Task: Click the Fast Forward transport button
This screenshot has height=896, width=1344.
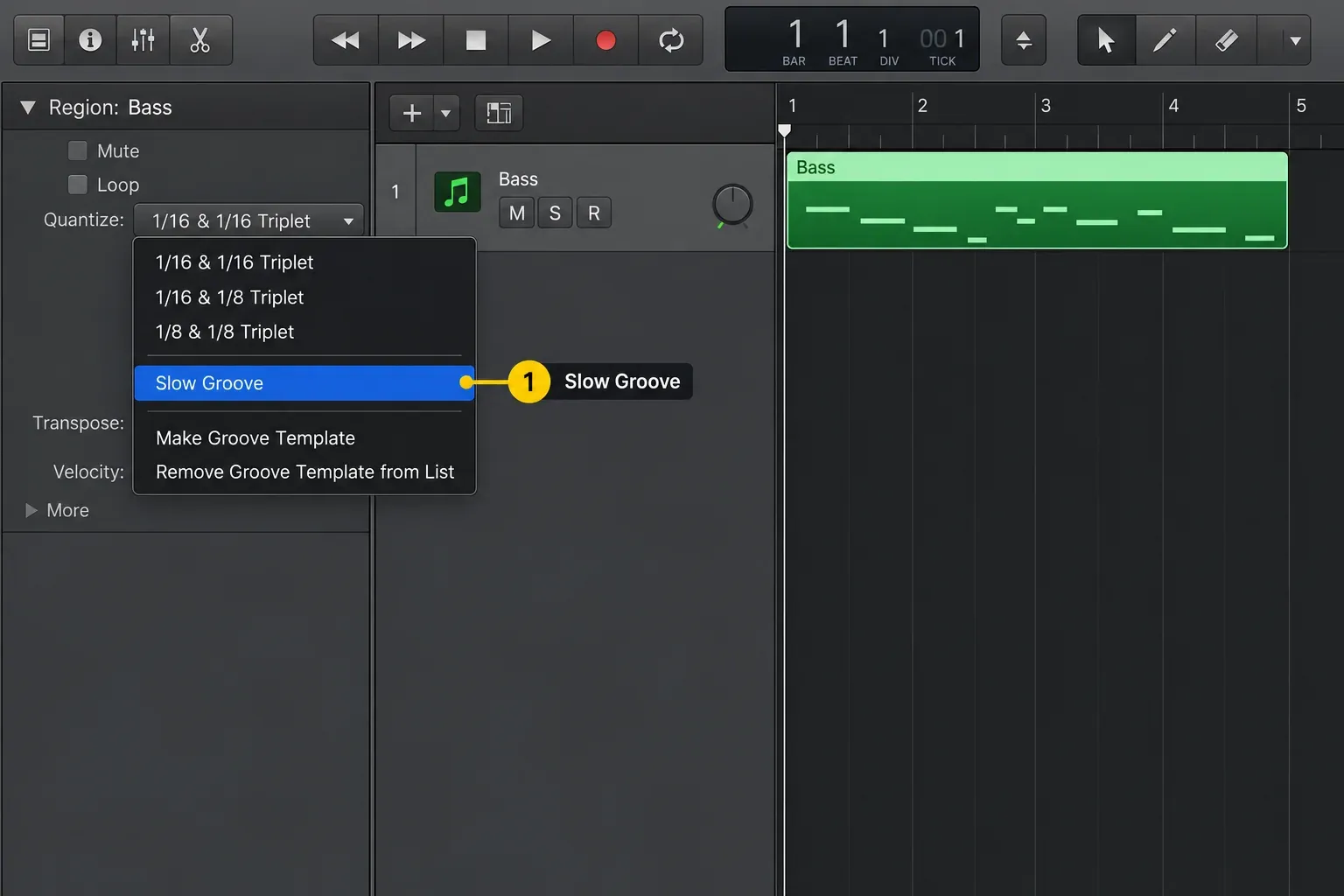Action: pos(411,40)
